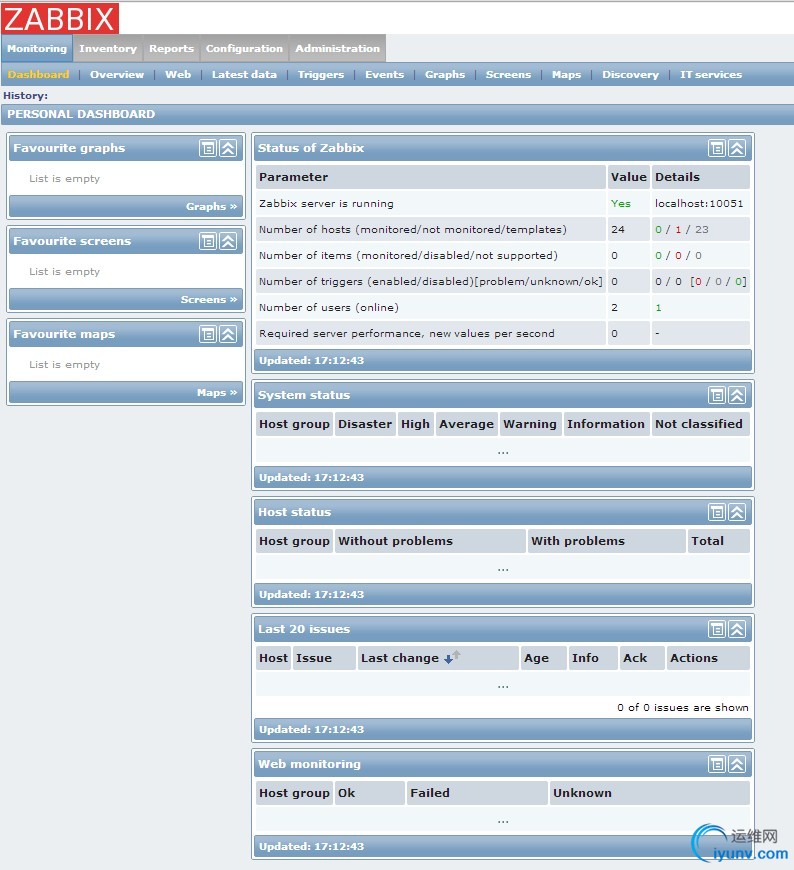
Task: Click 'Number of users (online)' row
Action: (x=502, y=307)
